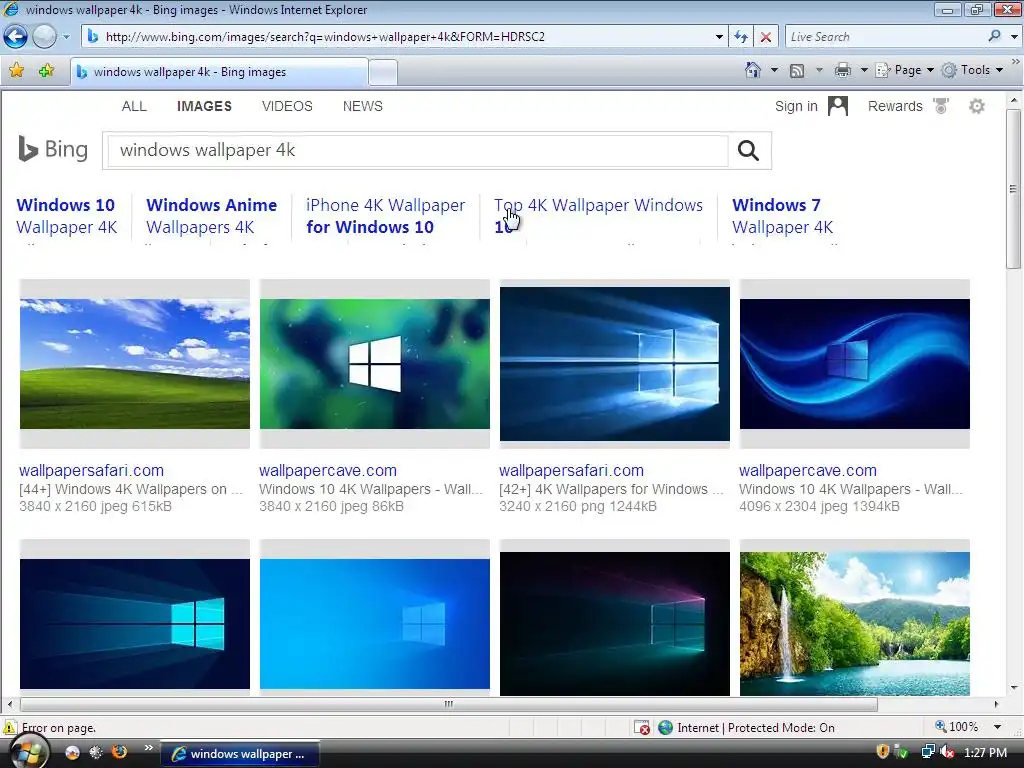Click the 100% zoom level button
Image resolution: width=1024 pixels, height=768 pixels.
957,727
